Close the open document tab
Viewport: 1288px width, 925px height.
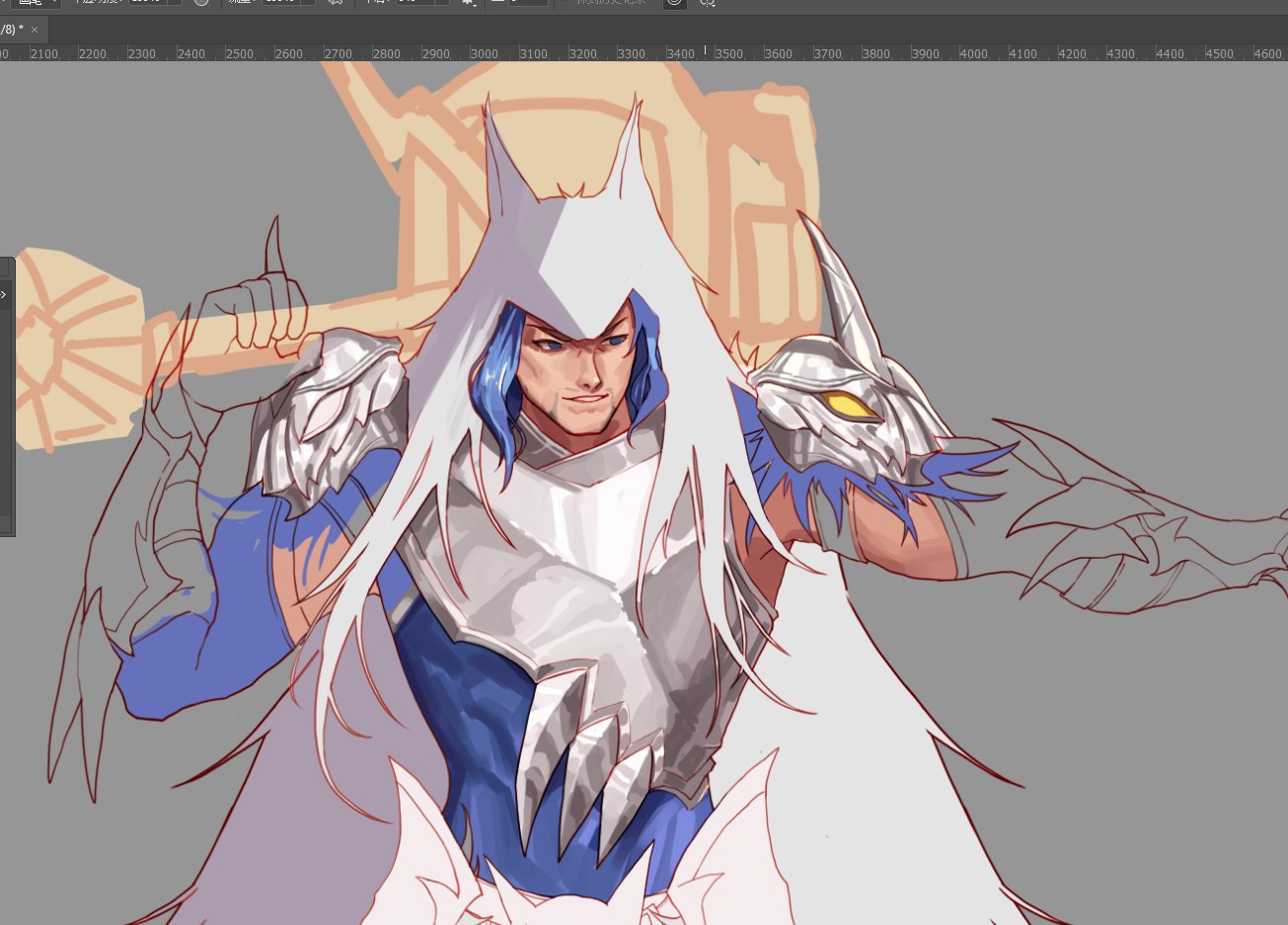point(35,30)
